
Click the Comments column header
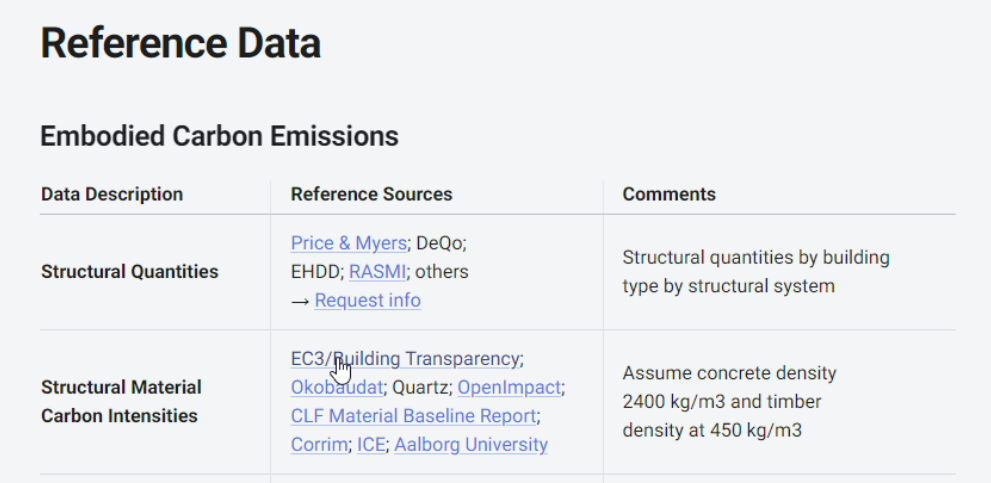[x=668, y=194]
